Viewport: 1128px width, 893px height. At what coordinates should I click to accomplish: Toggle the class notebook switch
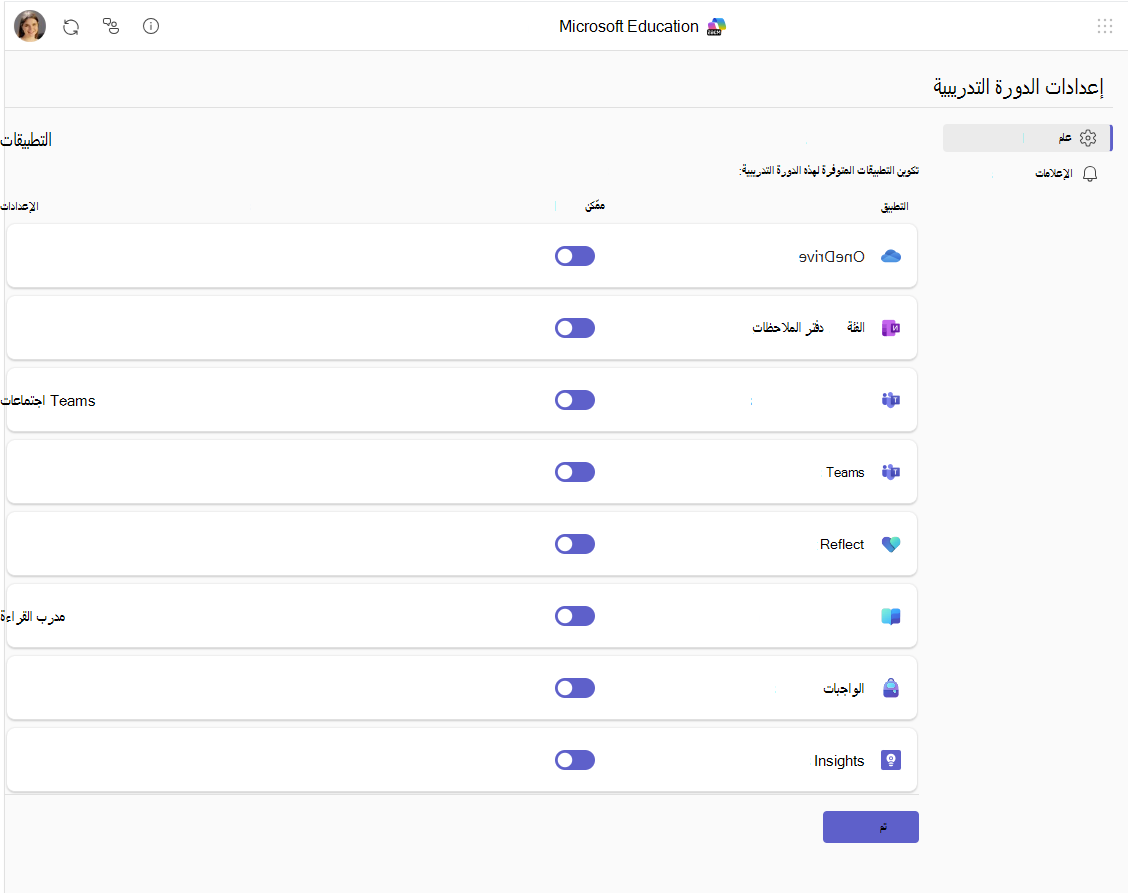(575, 328)
